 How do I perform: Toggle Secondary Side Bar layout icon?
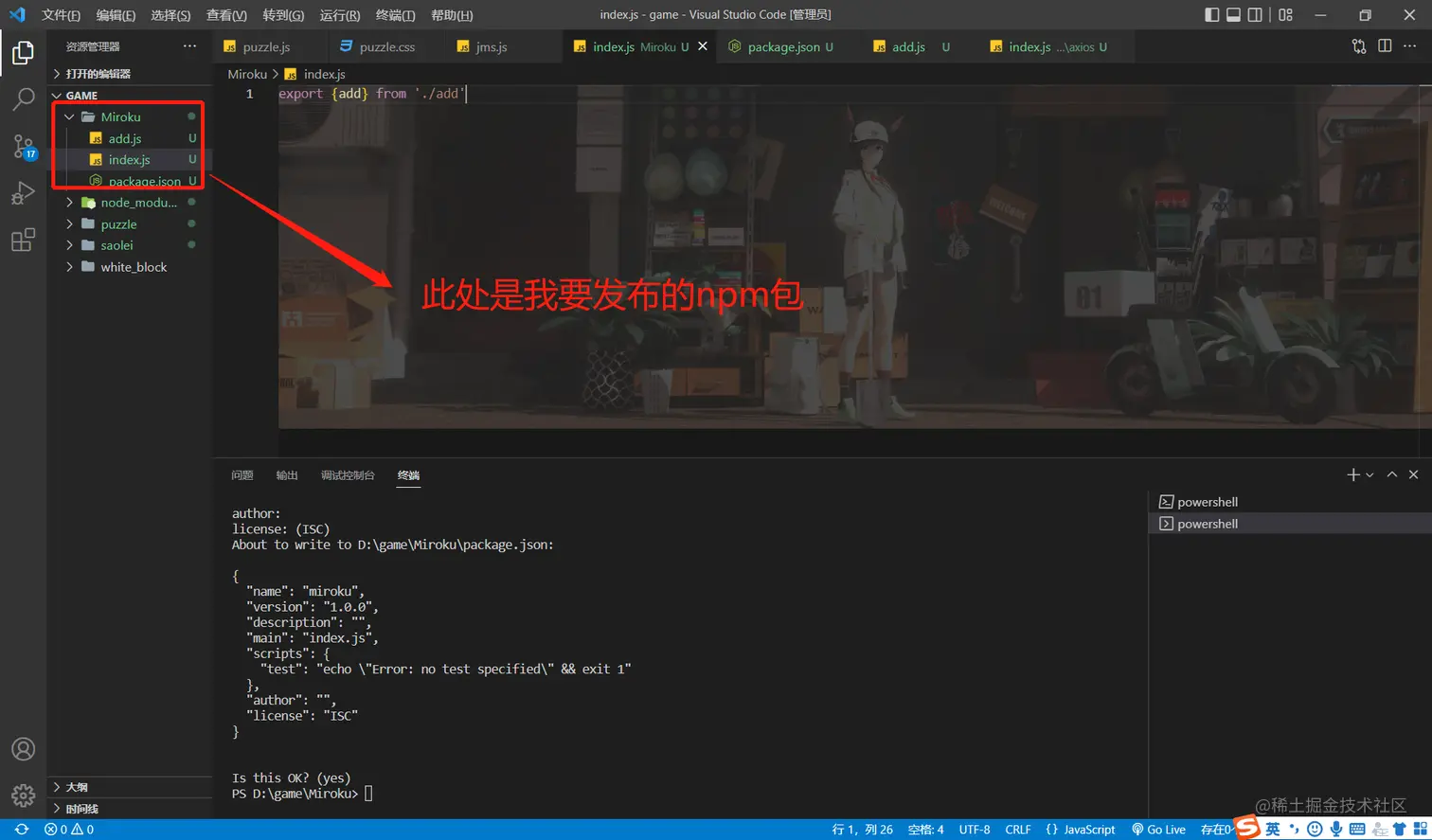[x=1255, y=14]
